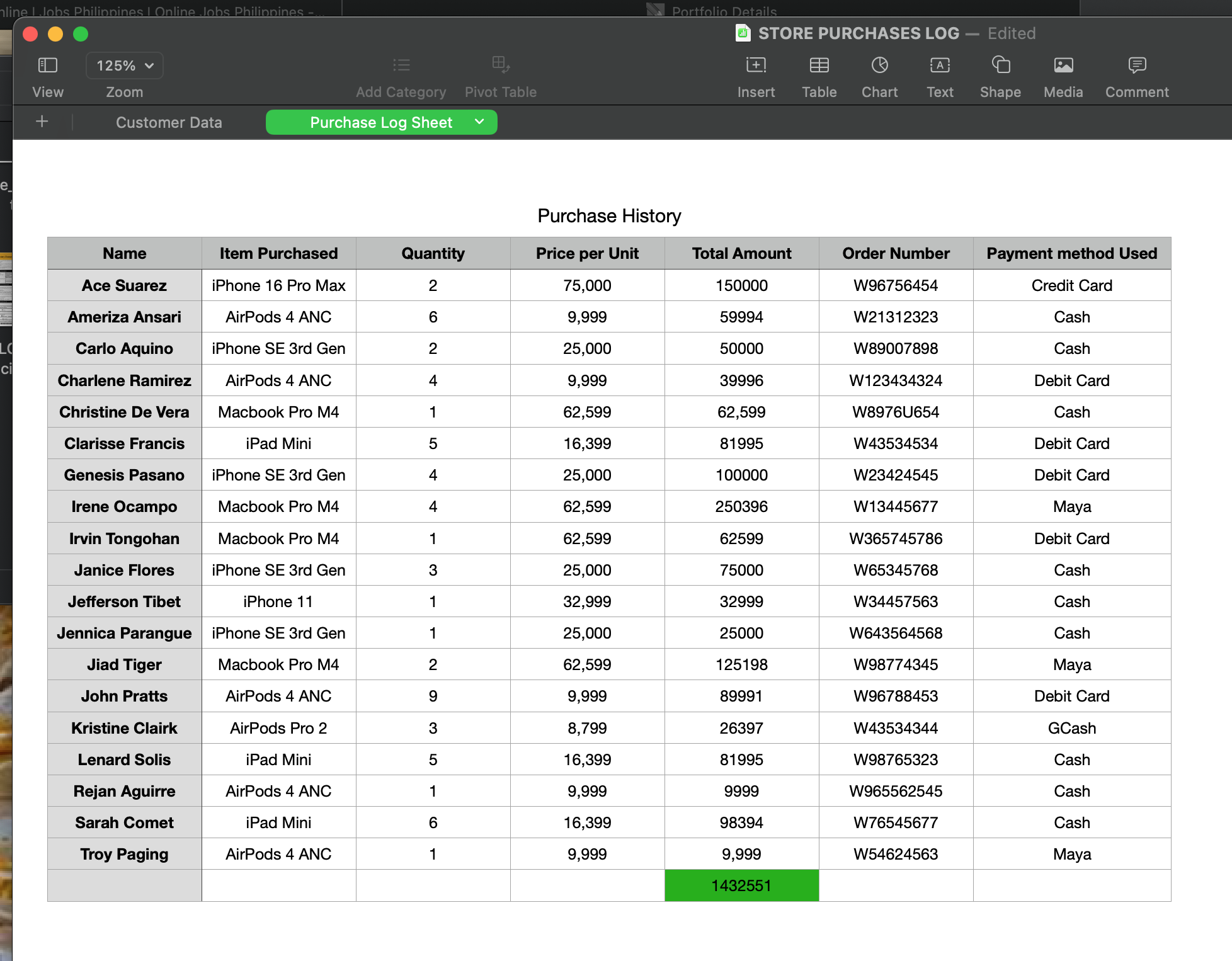Select the Payment method Used header
1232x961 pixels.
tap(1072, 253)
